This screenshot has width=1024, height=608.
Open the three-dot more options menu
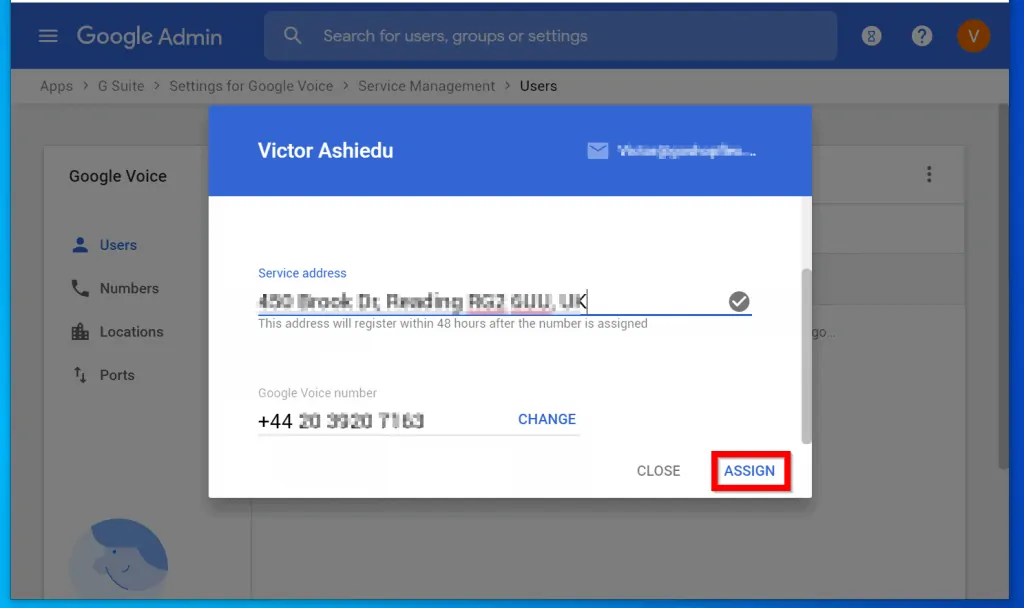click(x=929, y=175)
